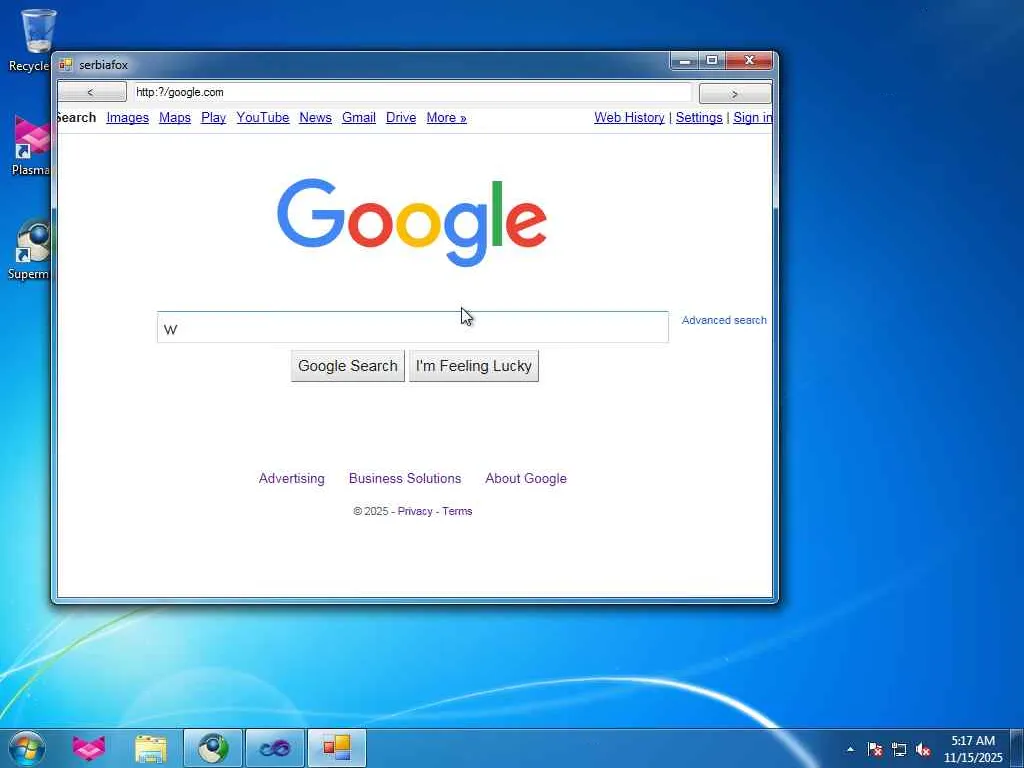1024x768 pixels.
Task: Focus the address bar with google.com
Action: pyautogui.click(x=412, y=92)
